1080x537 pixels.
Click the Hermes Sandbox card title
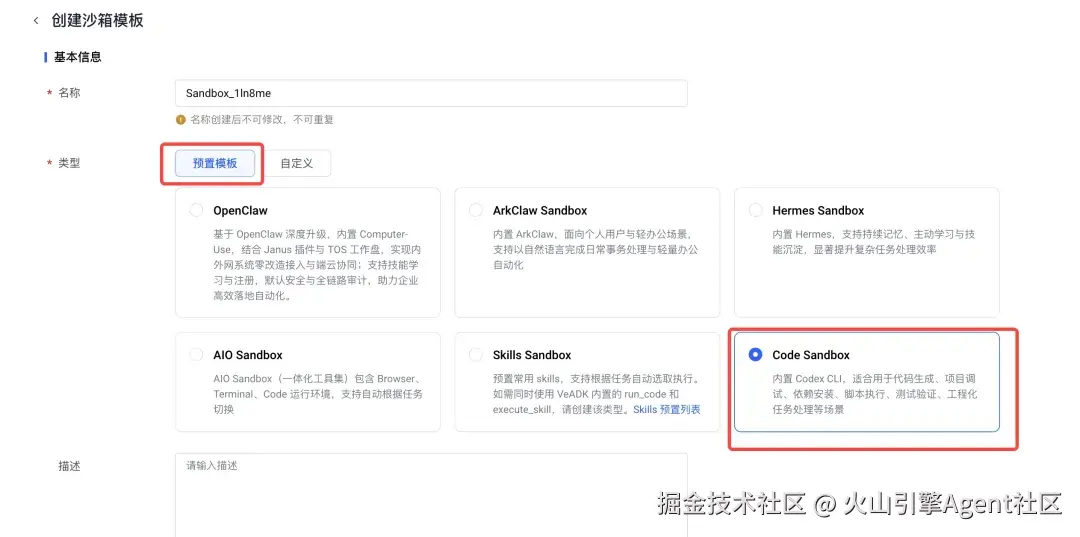818,210
